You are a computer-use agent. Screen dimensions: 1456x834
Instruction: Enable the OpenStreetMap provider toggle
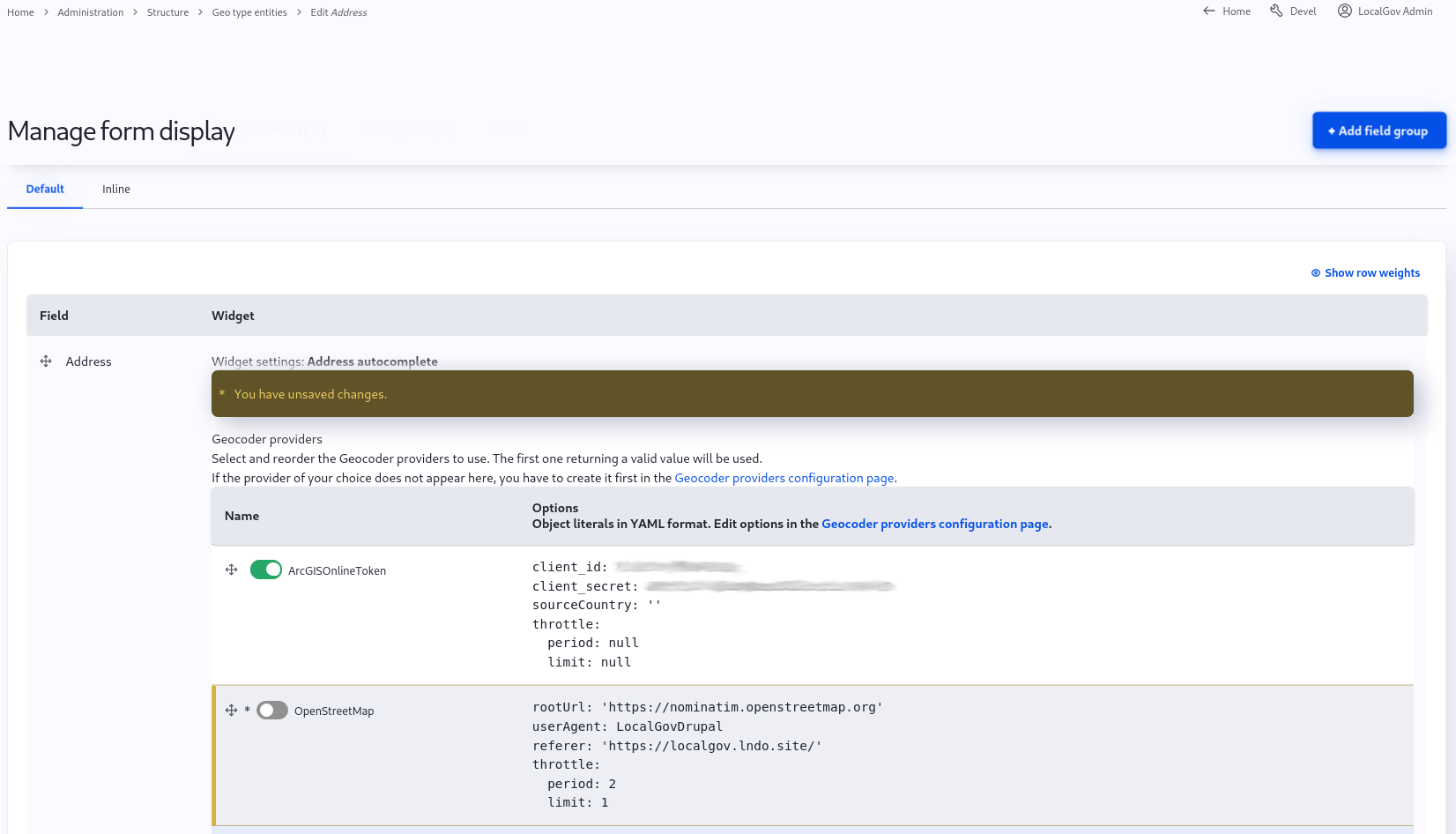272,710
